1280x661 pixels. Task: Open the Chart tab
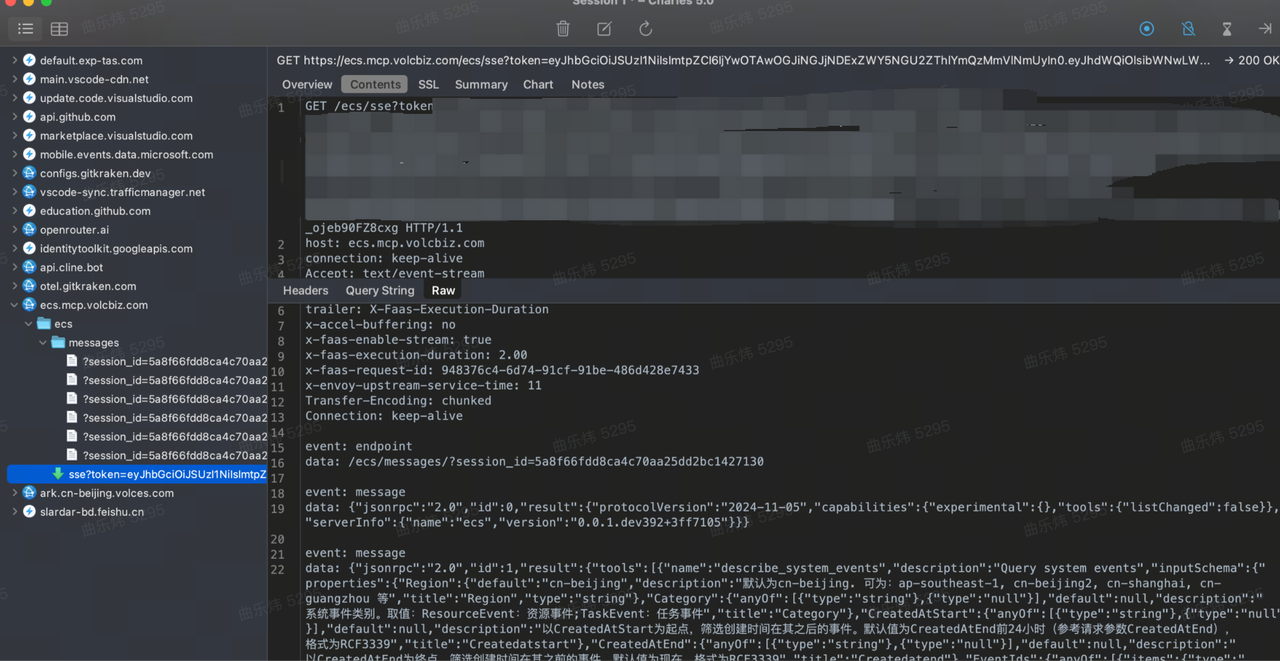[x=538, y=85]
